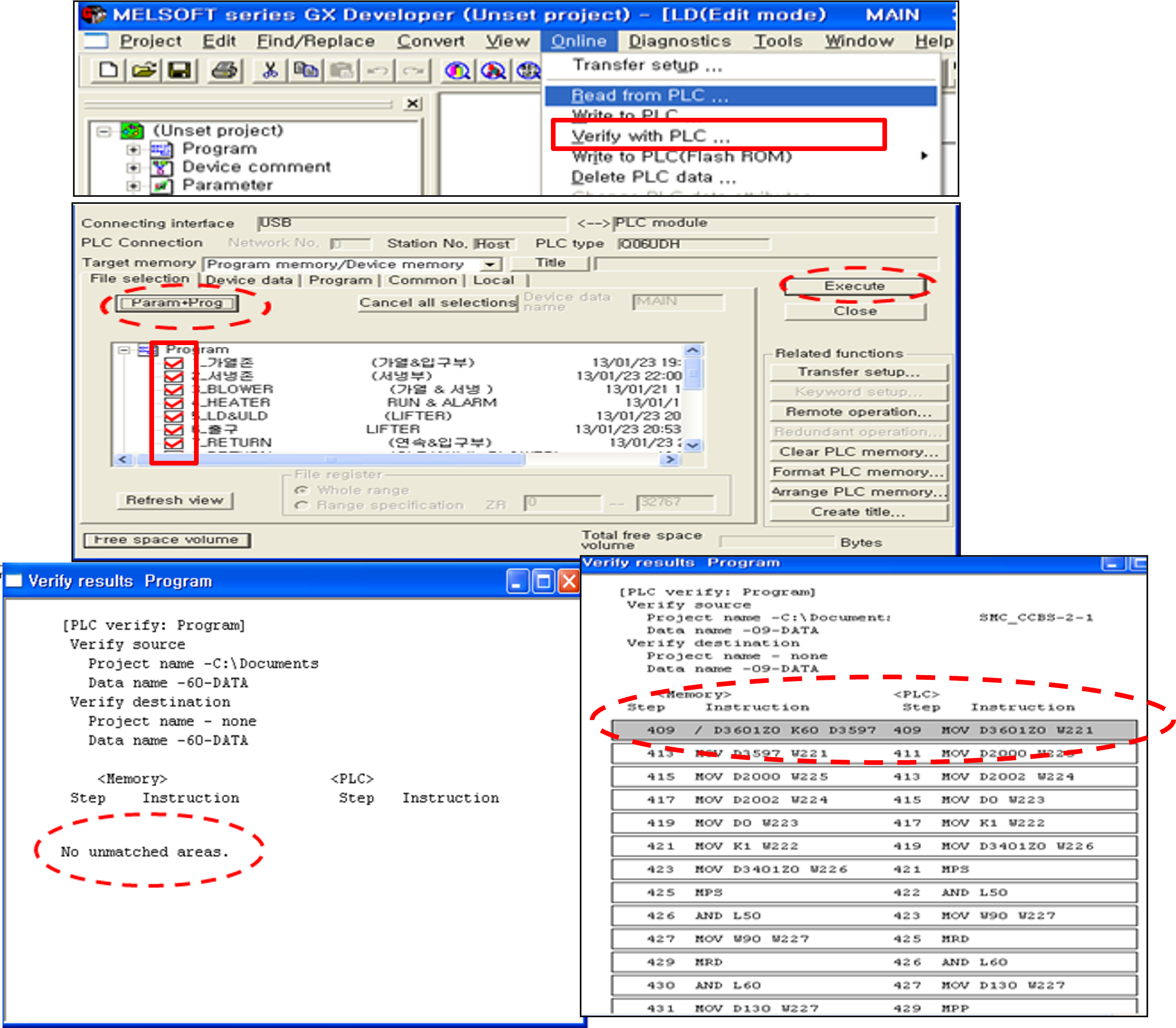This screenshot has width=1176, height=1028.
Task: Click the Unset project root icon
Action: (x=132, y=130)
